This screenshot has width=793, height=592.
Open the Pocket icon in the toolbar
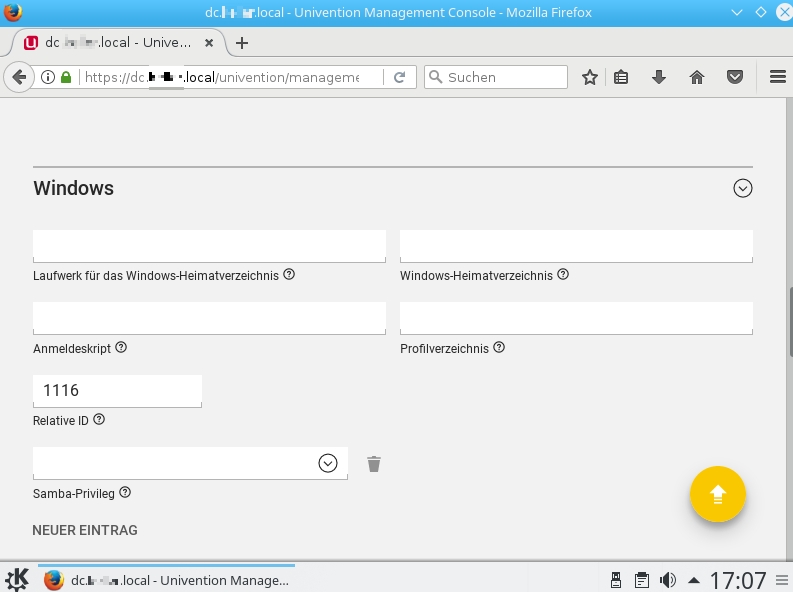pyautogui.click(x=735, y=77)
